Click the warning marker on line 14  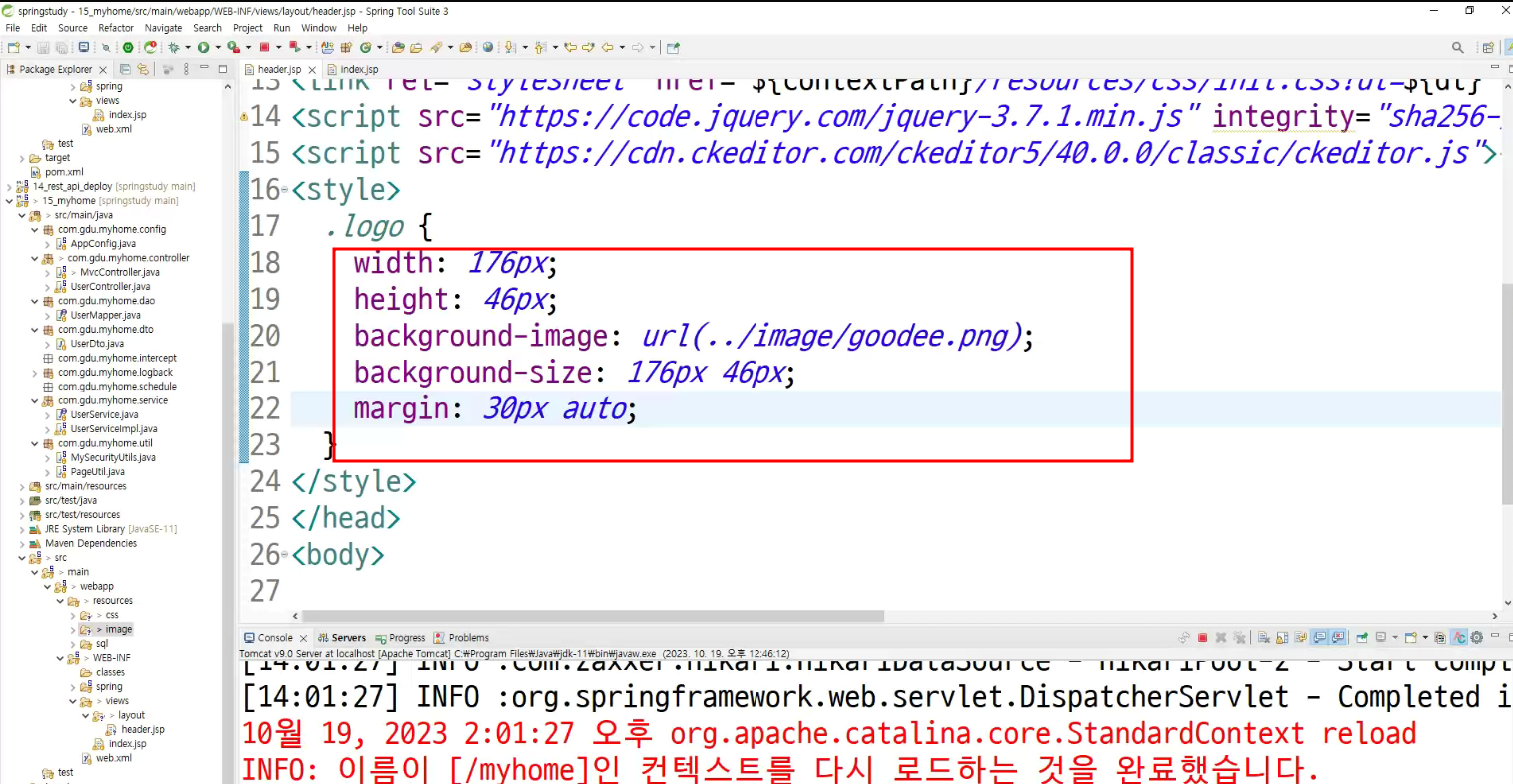tap(244, 116)
